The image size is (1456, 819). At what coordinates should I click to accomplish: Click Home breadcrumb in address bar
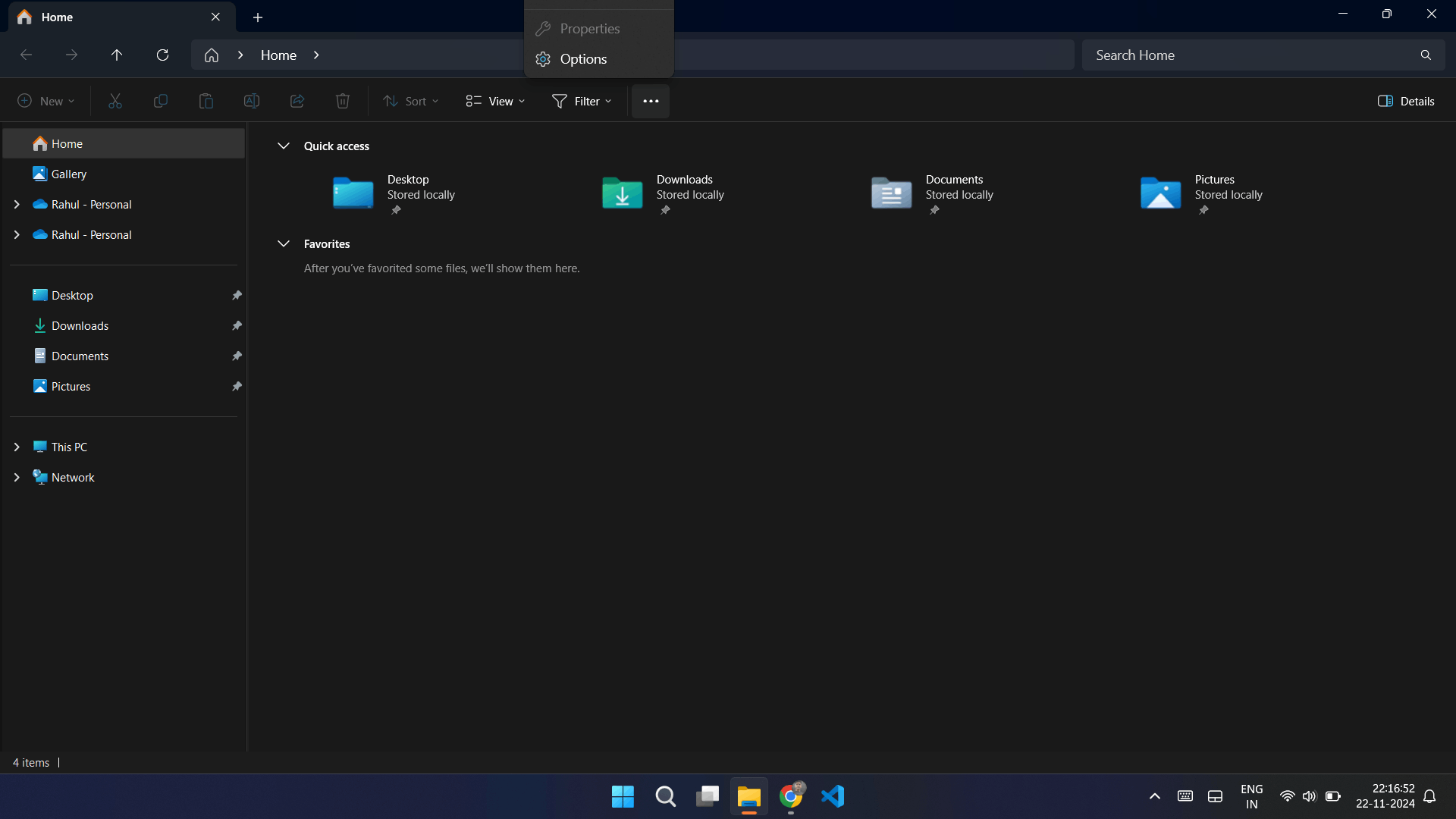pos(278,55)
